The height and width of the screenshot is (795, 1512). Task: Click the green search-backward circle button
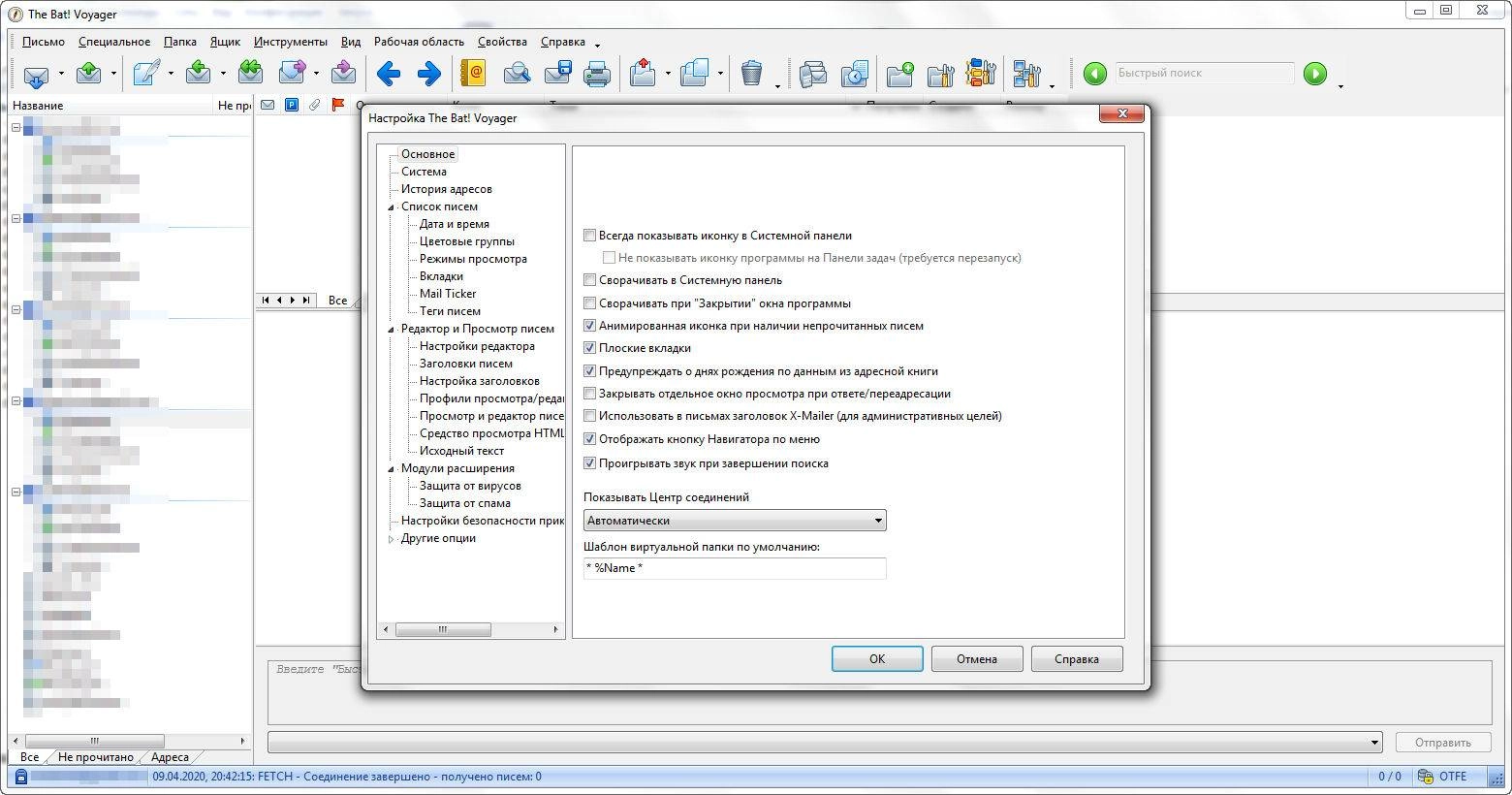[1094, 74]
